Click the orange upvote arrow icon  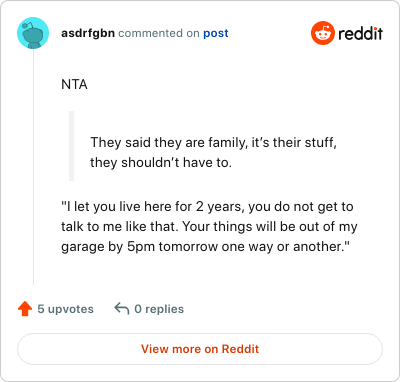pyautogui.click(x=25, y=309)
